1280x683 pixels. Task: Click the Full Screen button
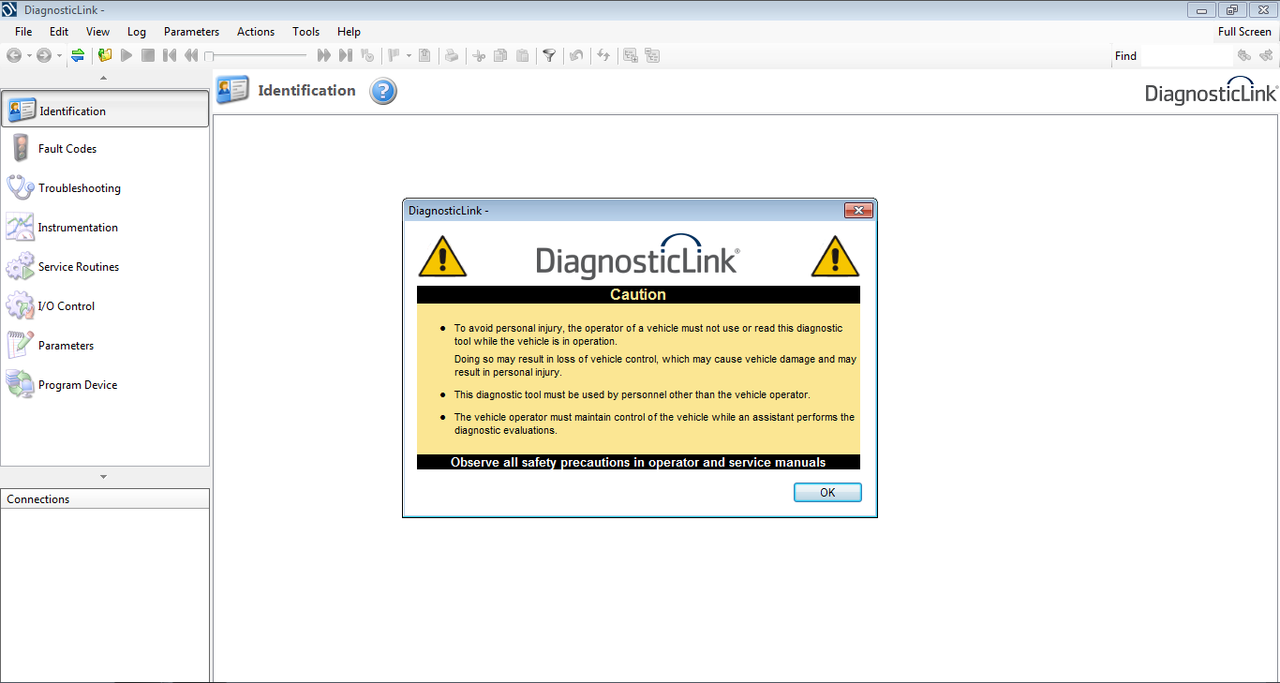(1244, 32)
